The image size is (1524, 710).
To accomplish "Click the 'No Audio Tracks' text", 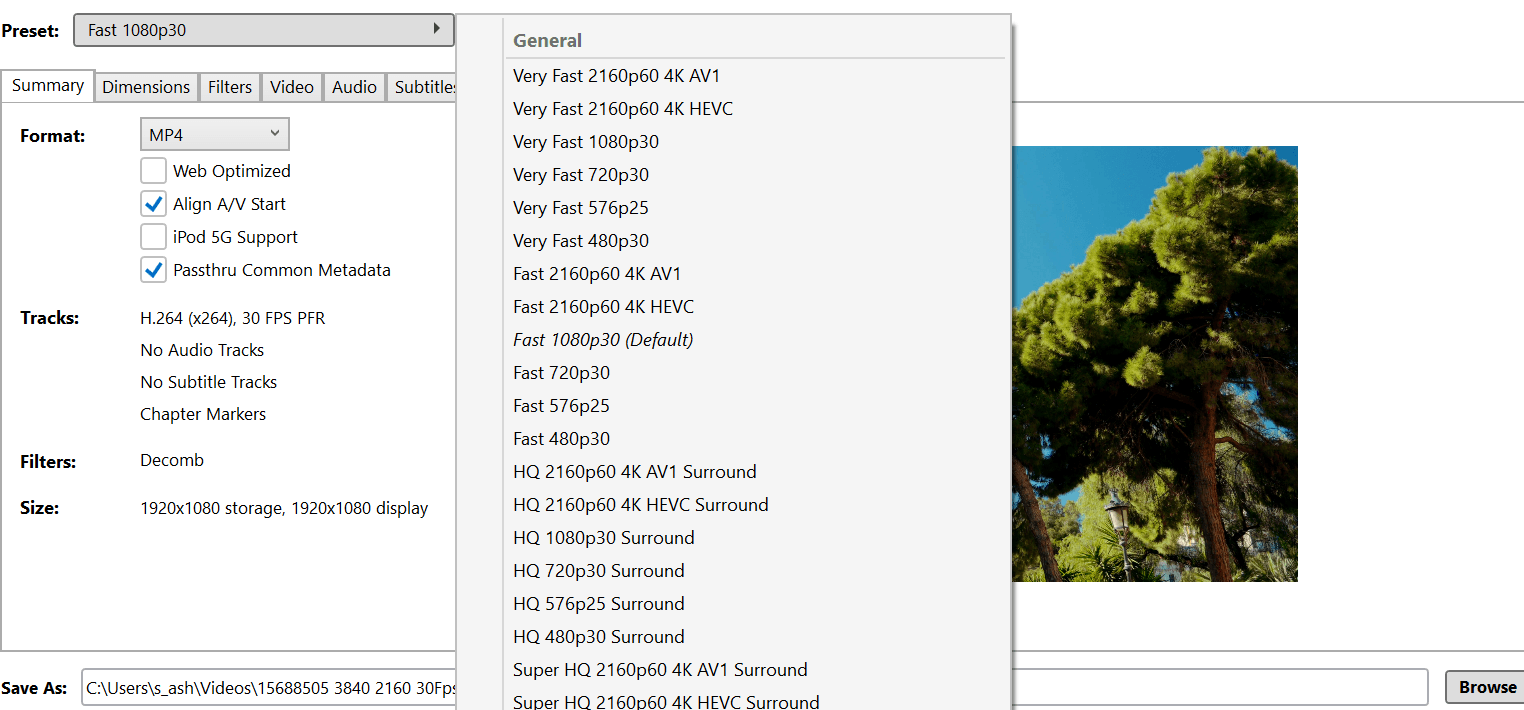I will [202, 350].
